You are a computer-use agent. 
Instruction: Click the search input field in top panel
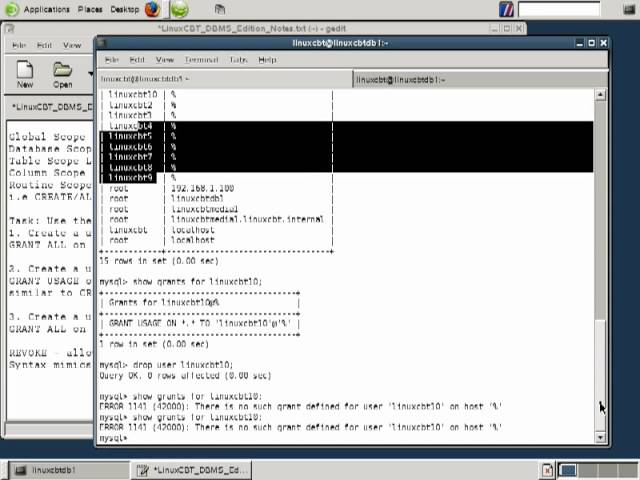[559, 9]
